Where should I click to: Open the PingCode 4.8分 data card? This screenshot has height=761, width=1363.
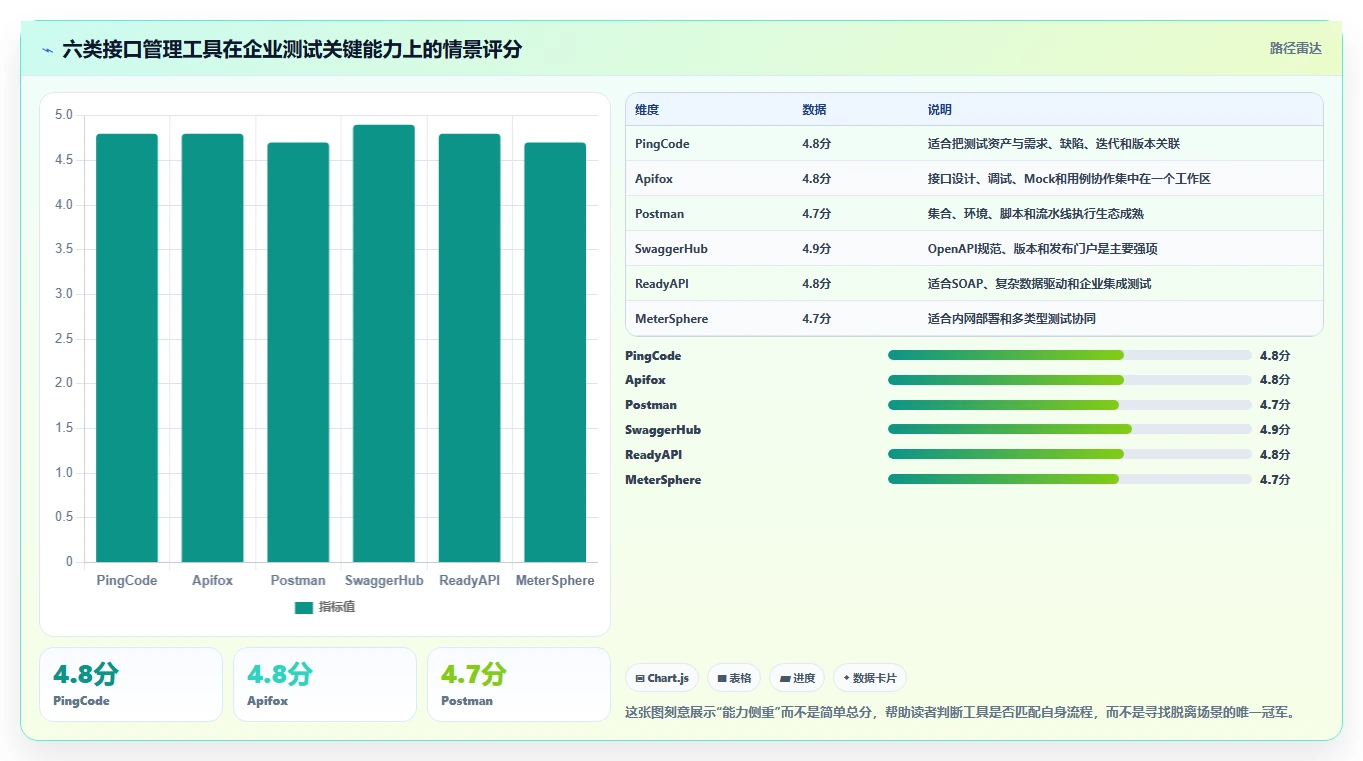point(131,684)
